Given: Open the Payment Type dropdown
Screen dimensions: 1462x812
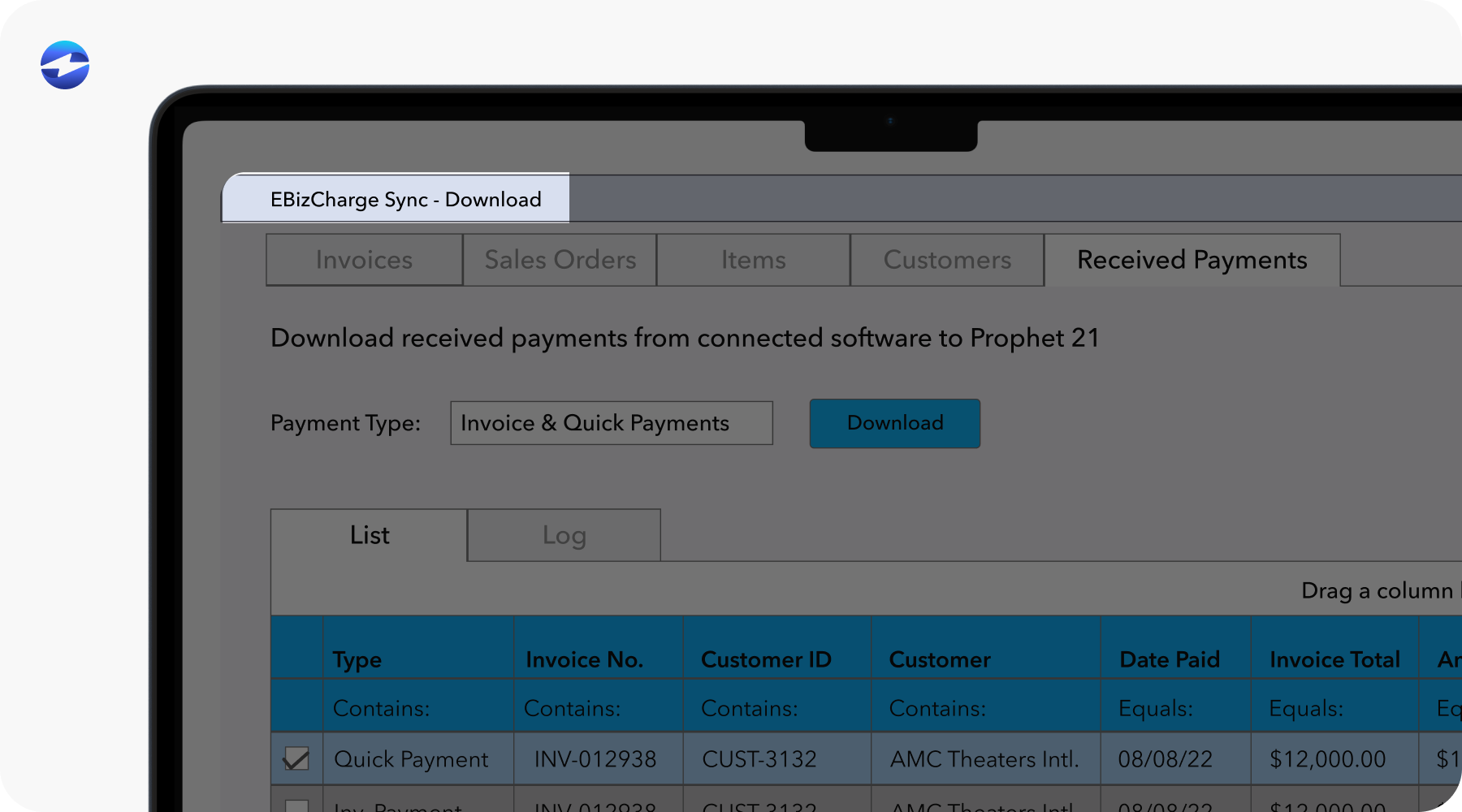Looking at the screenshot, I should tap(611, 423).
